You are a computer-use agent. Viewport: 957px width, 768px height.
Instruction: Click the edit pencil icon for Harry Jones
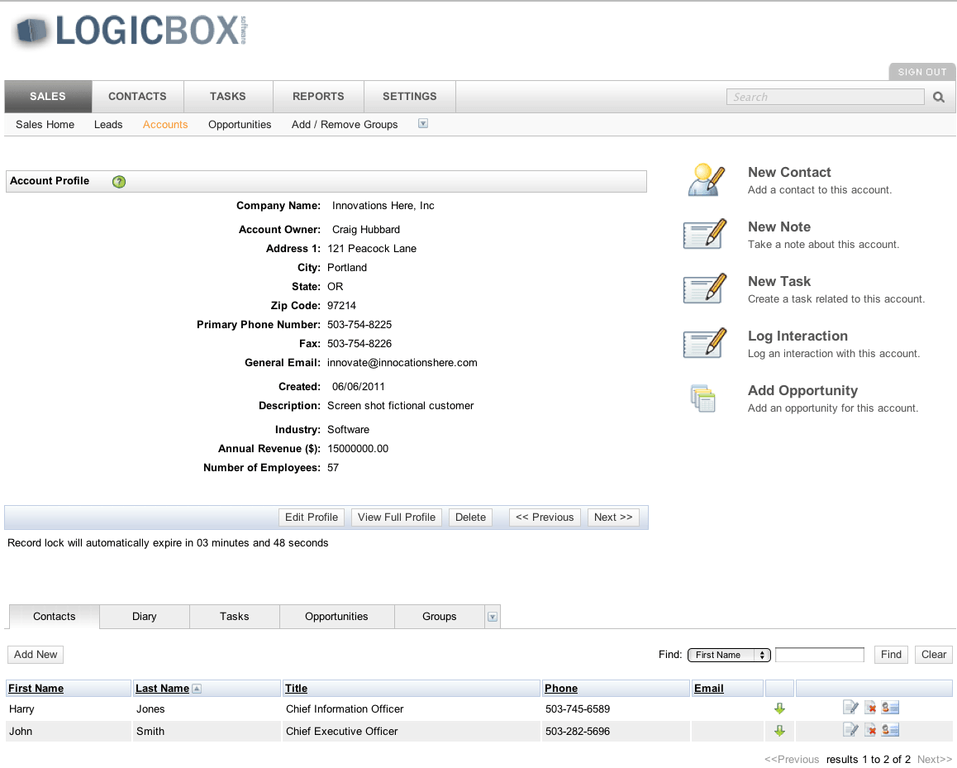850,707
